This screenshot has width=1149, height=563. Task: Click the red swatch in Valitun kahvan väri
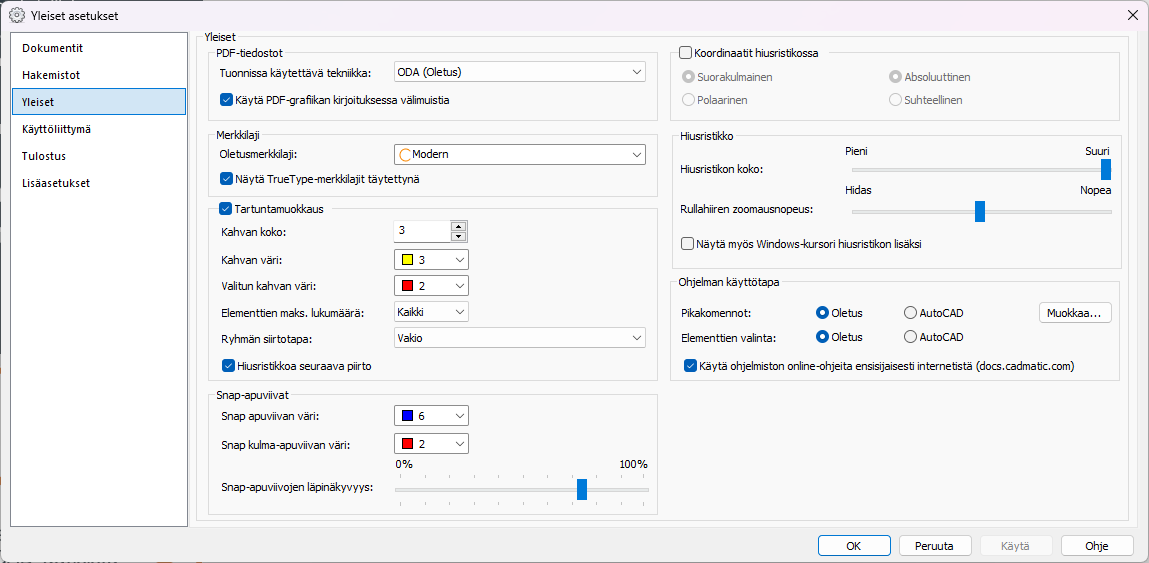408,286
